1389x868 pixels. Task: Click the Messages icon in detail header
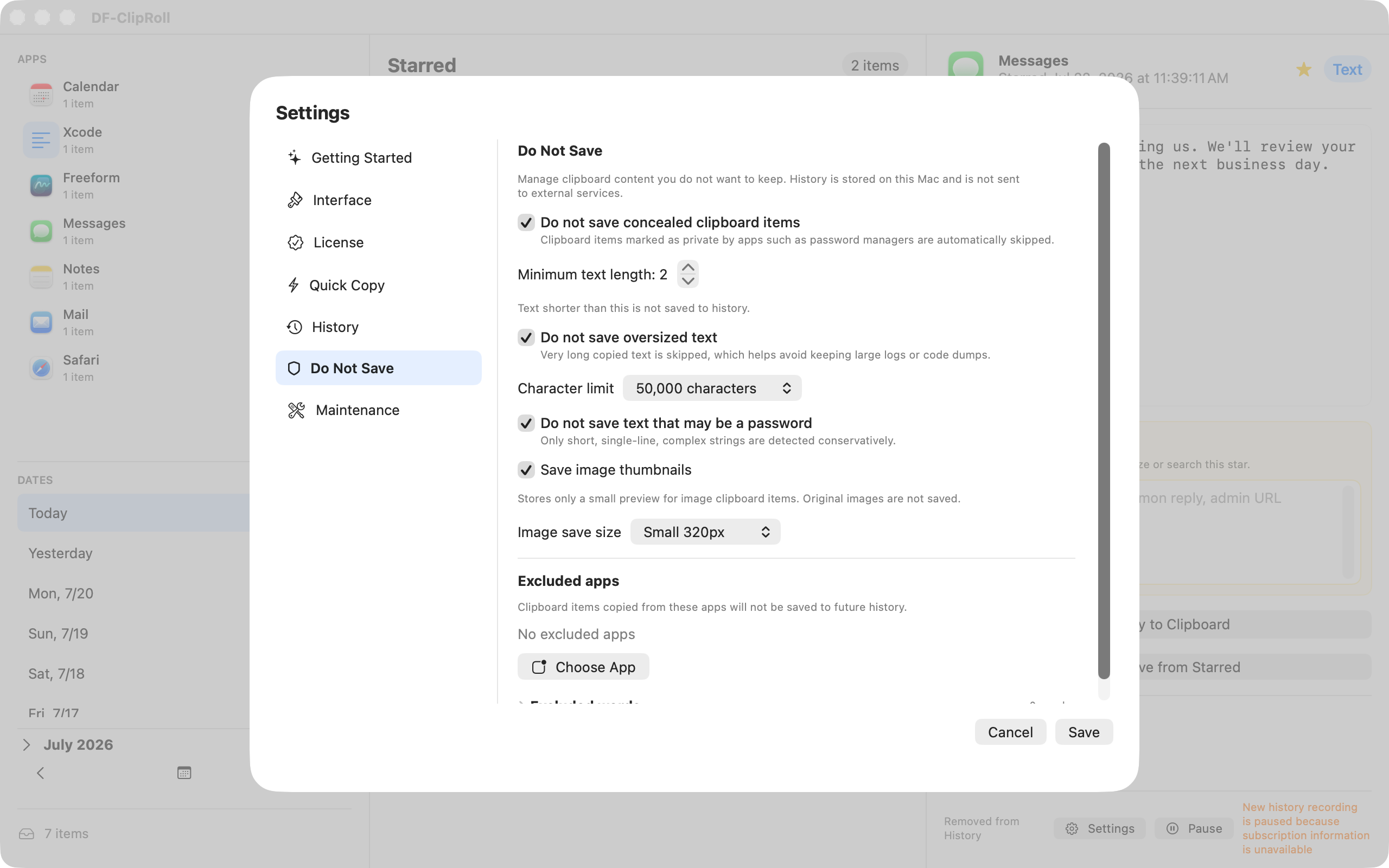point(965,65)
